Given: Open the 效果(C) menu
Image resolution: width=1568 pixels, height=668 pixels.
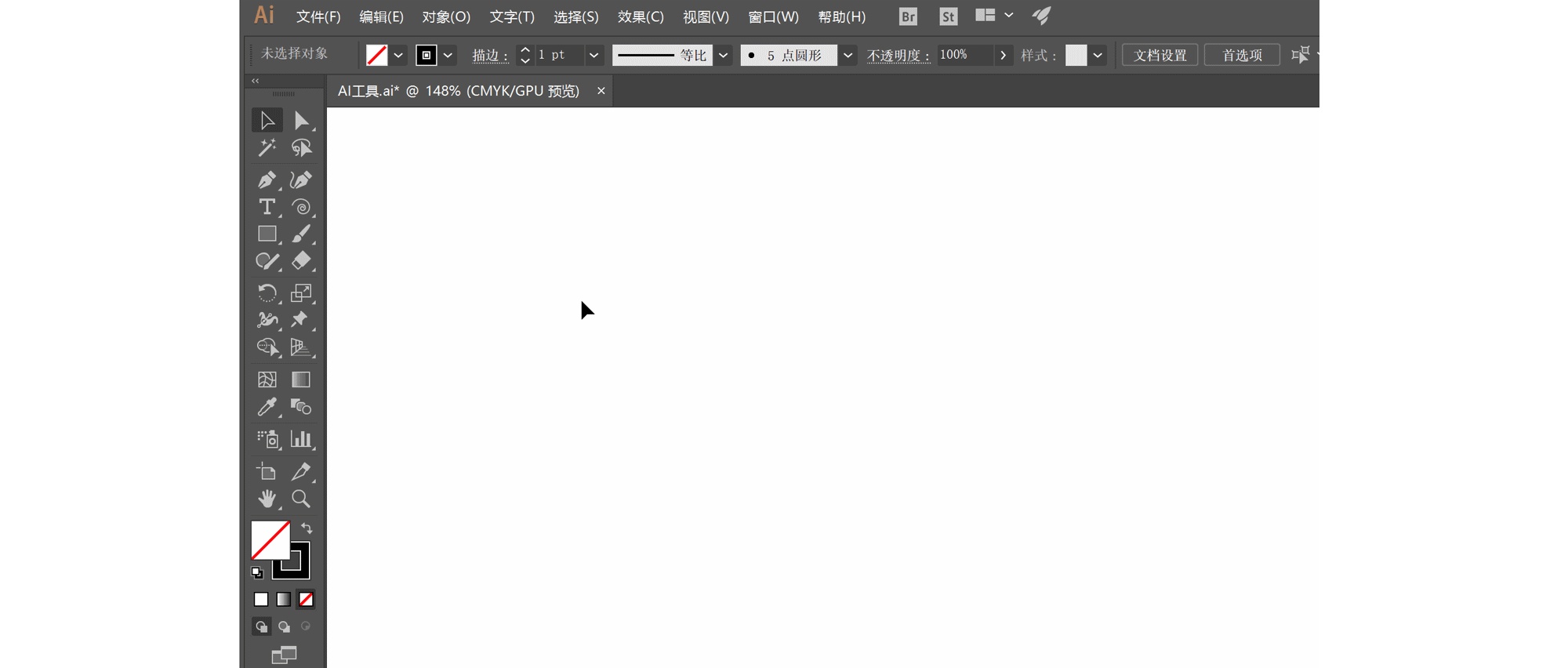Looking at the screenshot, I should tap(641, 16).
